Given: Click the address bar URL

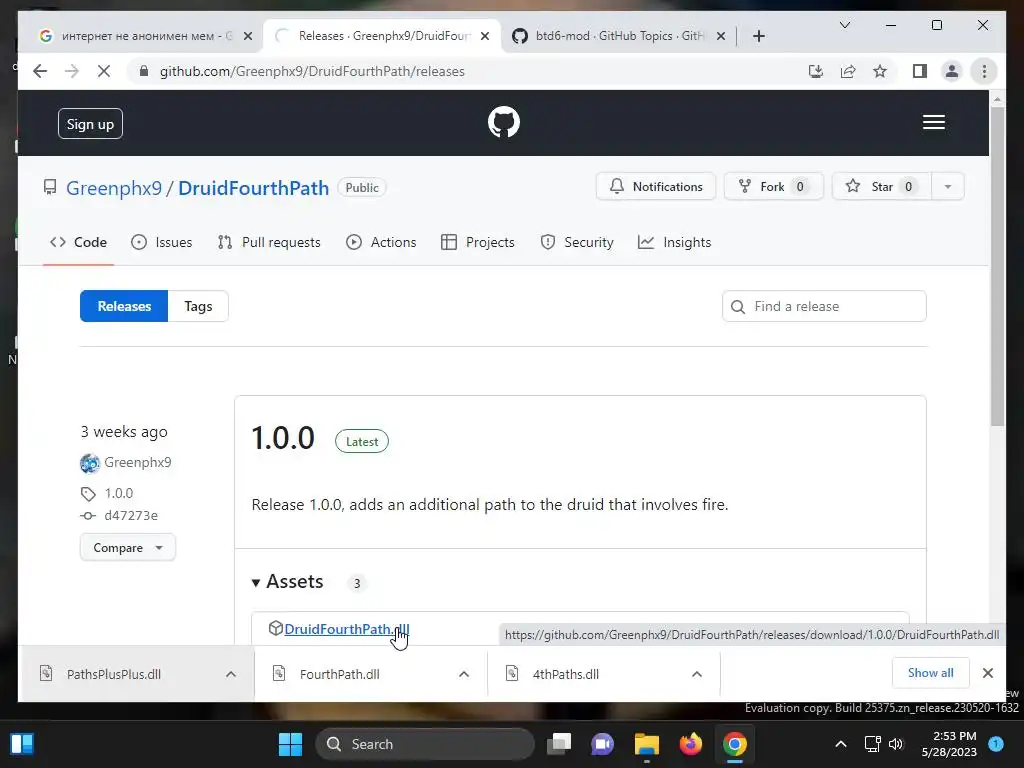Looking at the screenshot, I should click(x=312, y=71).
